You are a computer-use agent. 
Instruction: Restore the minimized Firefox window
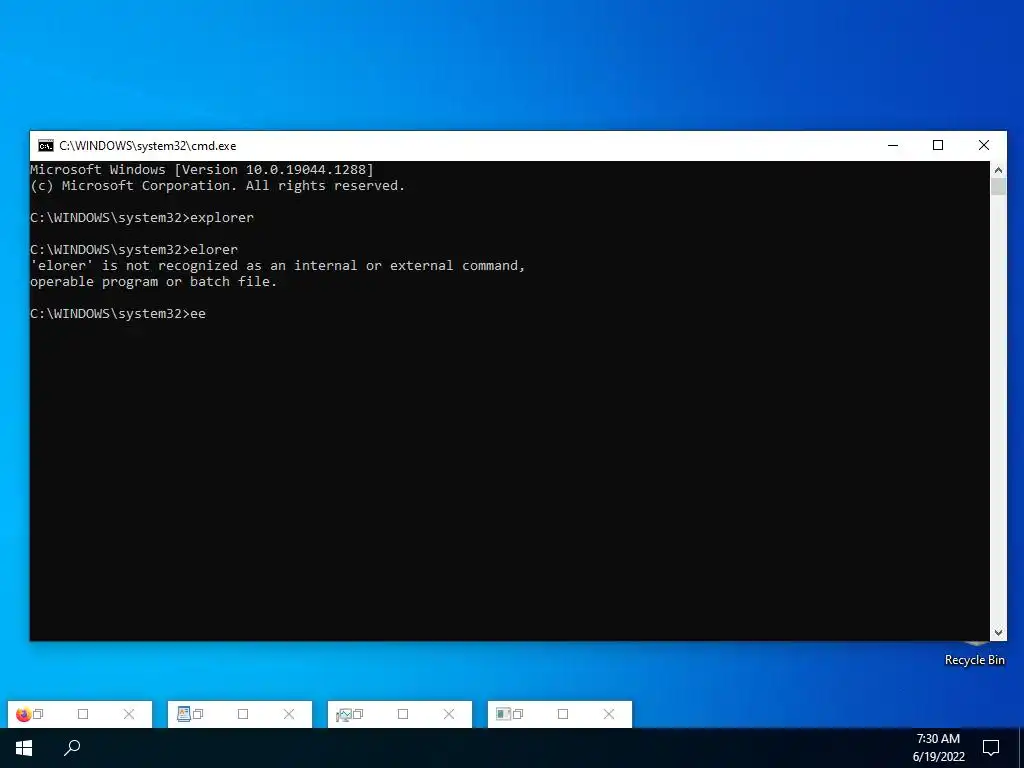(x=38, y=714)
